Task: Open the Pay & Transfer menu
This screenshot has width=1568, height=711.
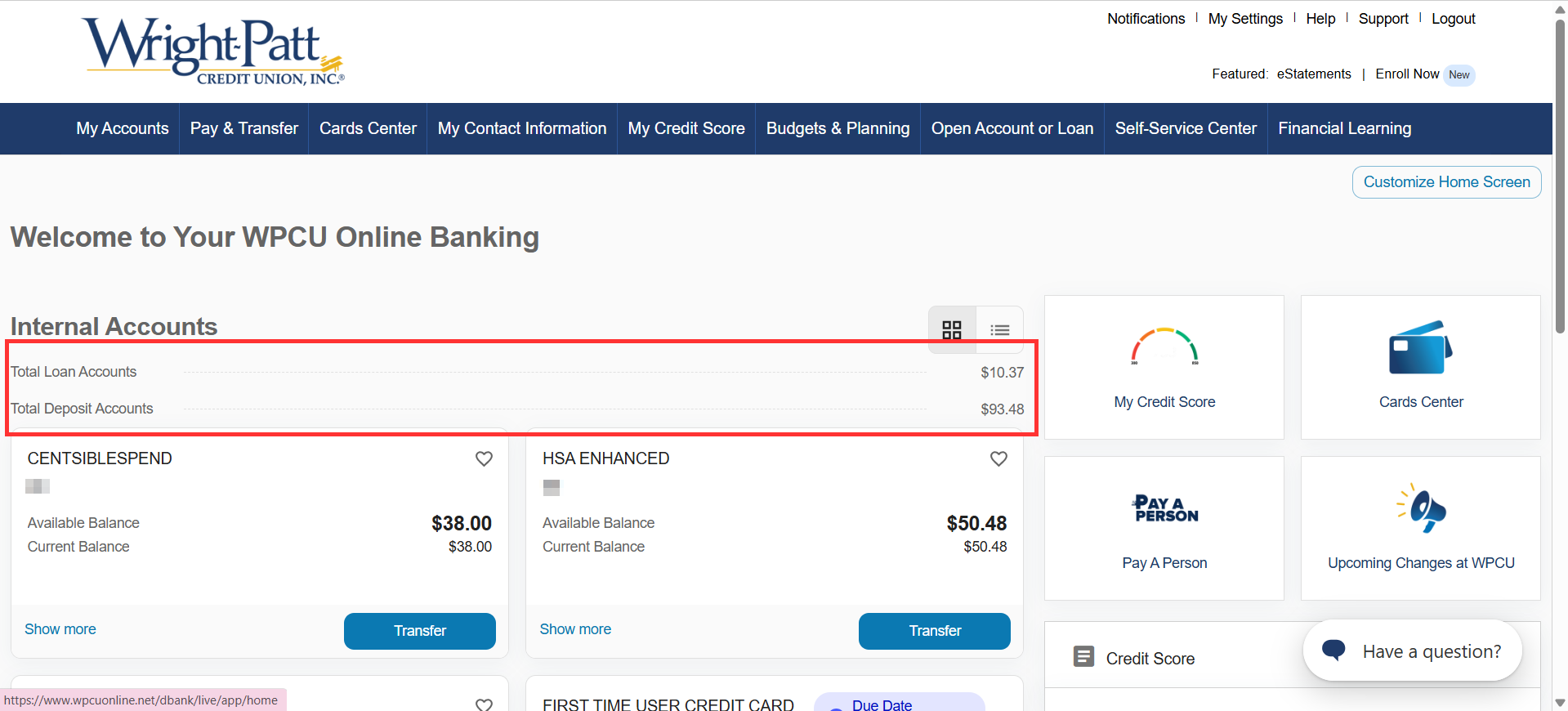Action: click(x=243, y=128)
